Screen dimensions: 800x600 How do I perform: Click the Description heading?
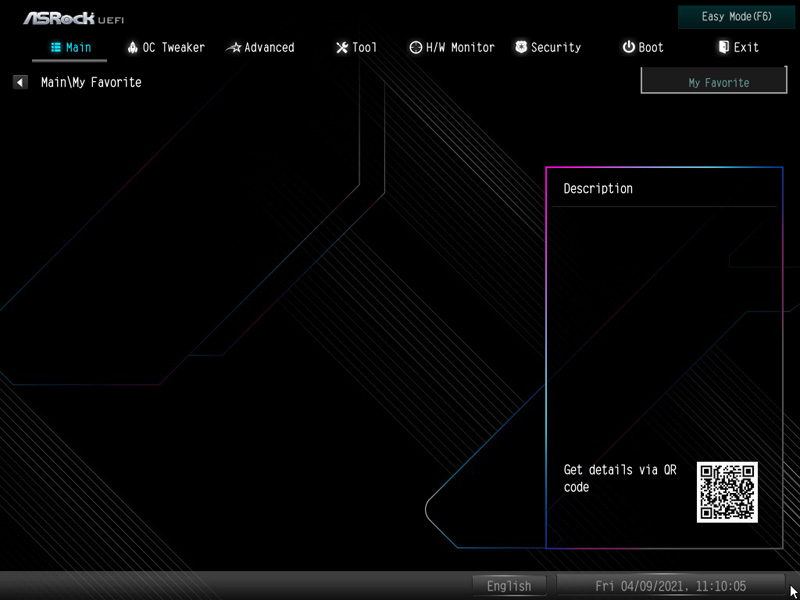598,189
